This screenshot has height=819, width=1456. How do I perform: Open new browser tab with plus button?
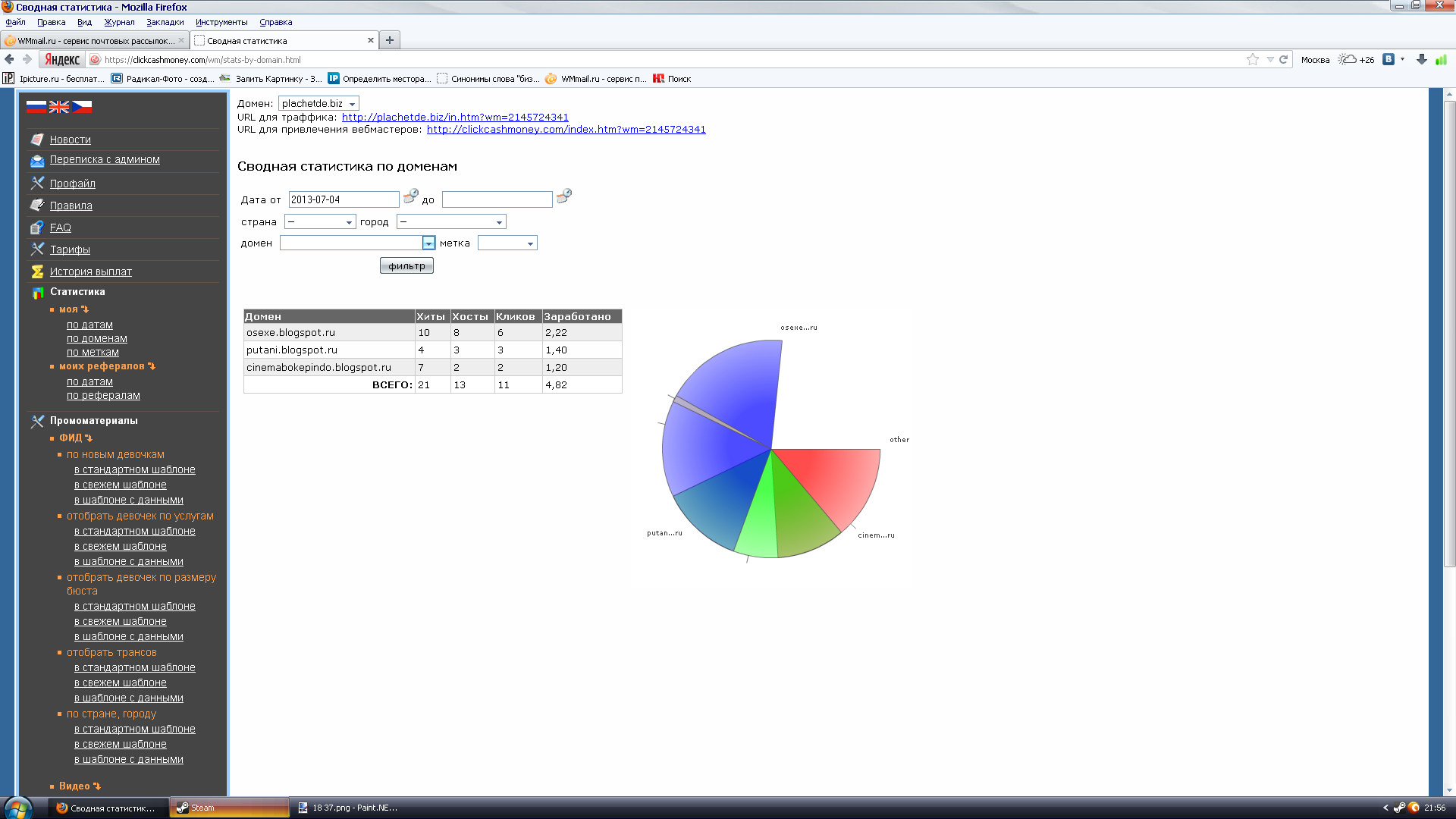coord(390,40)
